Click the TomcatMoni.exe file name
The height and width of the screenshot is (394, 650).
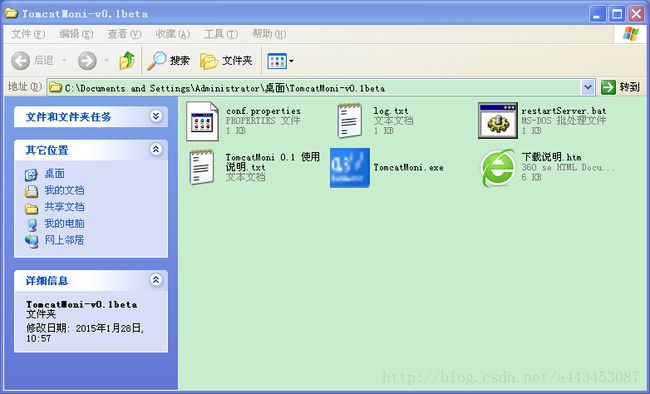[408, 168]
